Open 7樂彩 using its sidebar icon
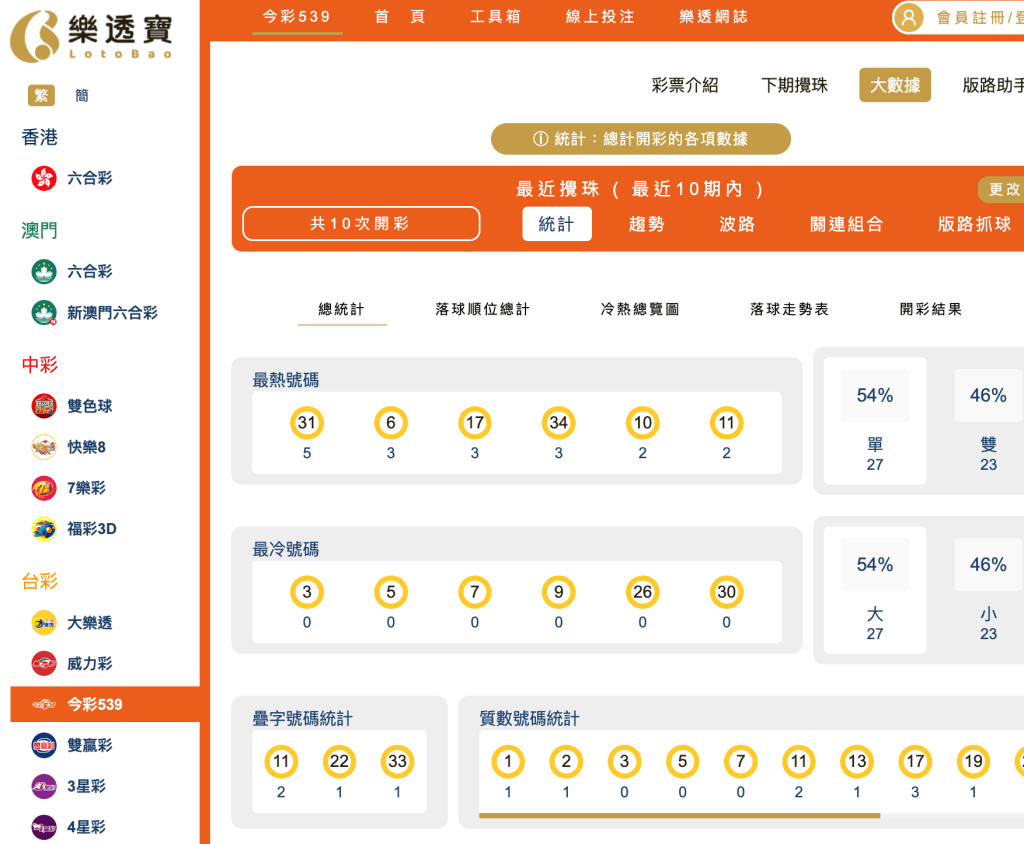The image size is (1024, 844). click(x=42, y=488)
